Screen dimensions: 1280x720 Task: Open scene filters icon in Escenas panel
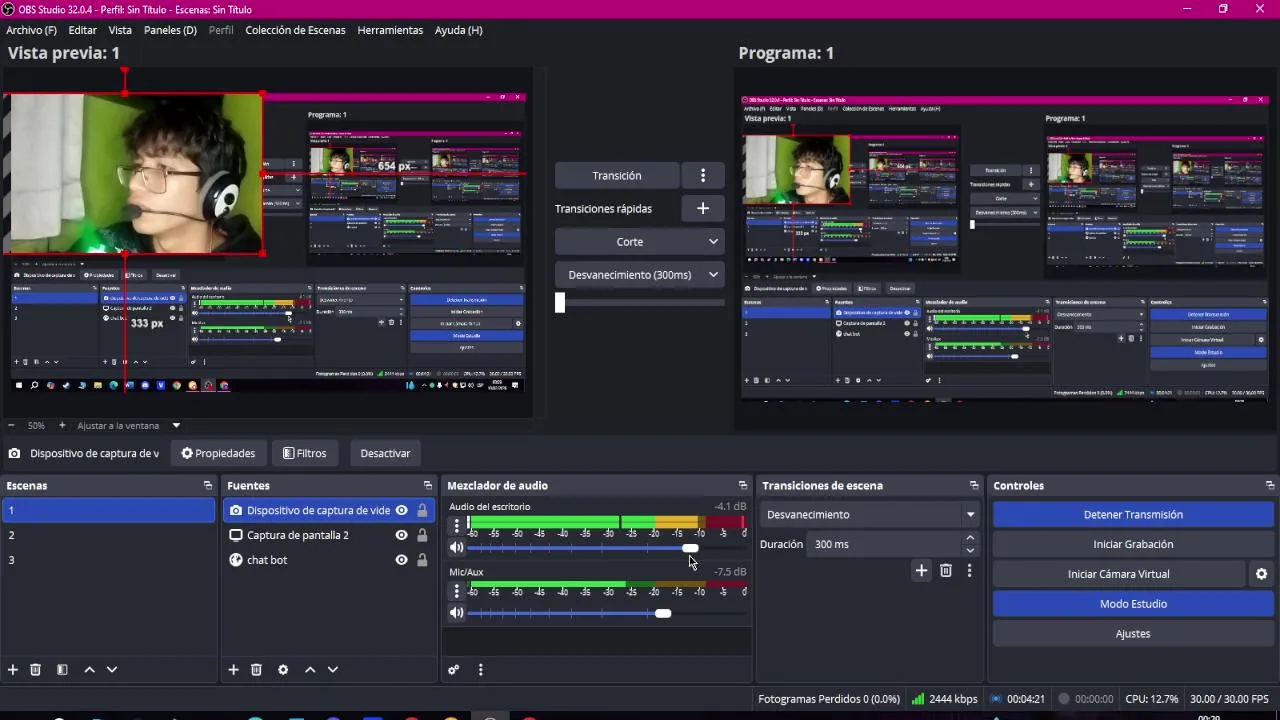click(62, 669)
